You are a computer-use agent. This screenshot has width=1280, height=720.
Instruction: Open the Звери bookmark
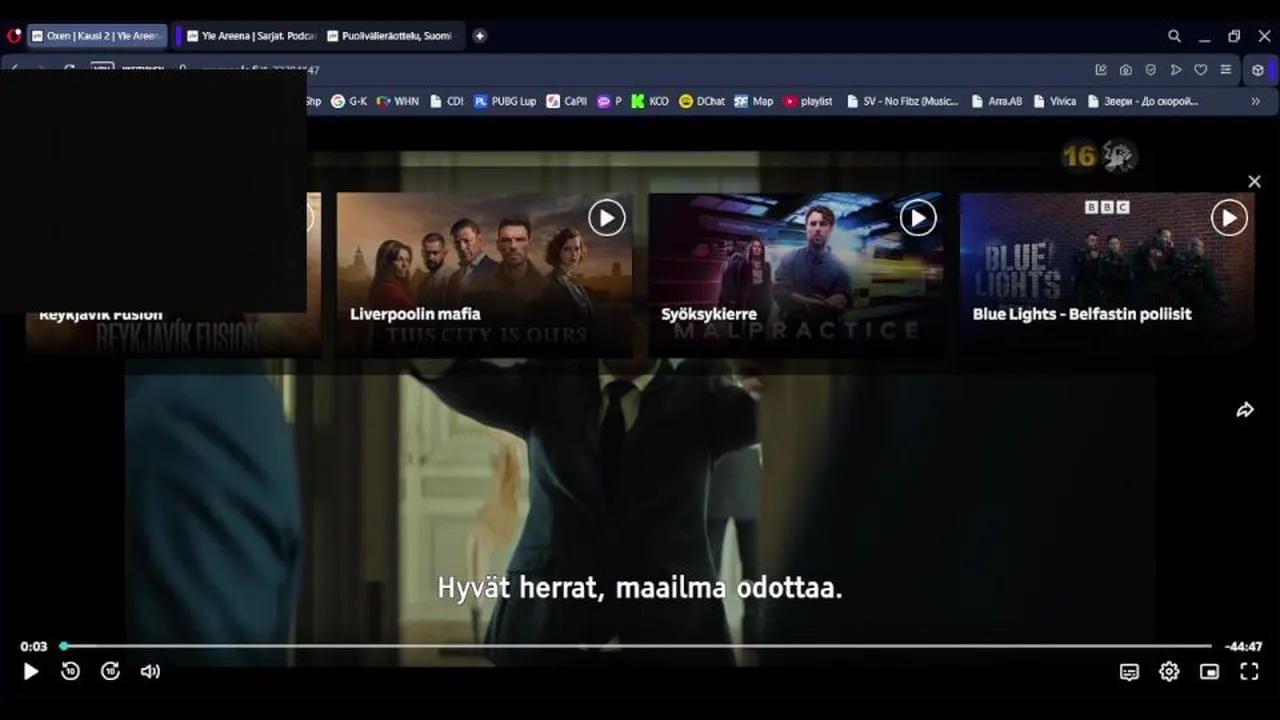1143,101
